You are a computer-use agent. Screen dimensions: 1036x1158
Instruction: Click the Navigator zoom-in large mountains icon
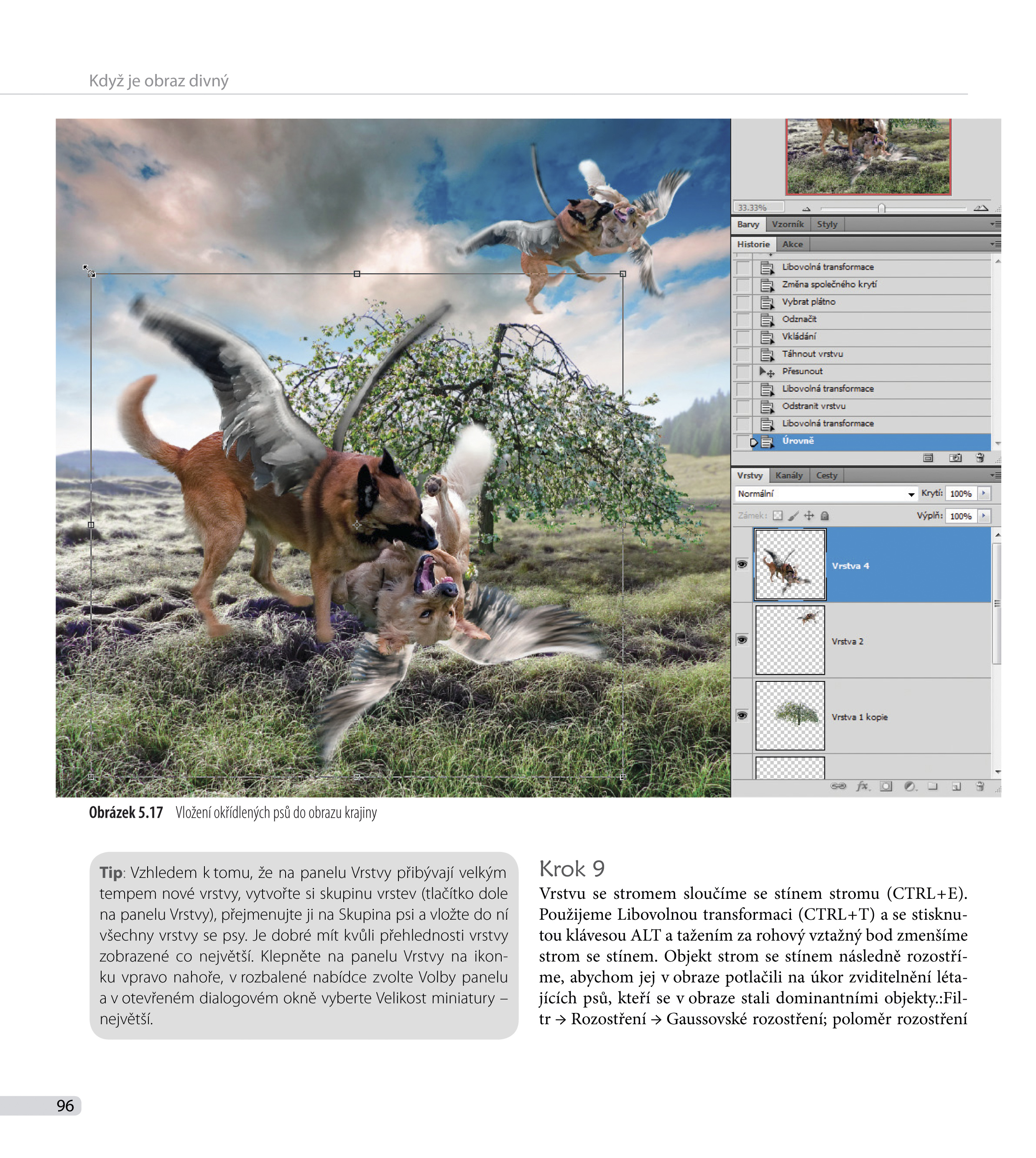[x=980, y=208]
